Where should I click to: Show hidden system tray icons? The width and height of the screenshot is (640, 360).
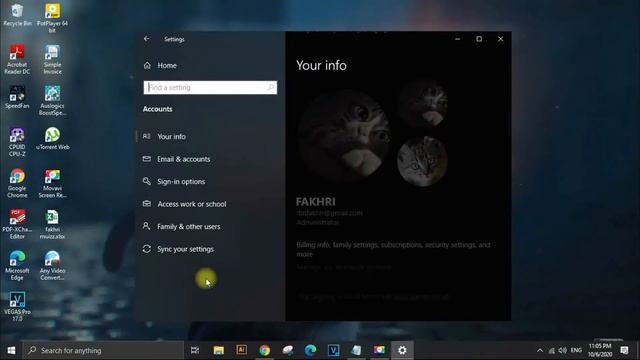coord(540,350)
